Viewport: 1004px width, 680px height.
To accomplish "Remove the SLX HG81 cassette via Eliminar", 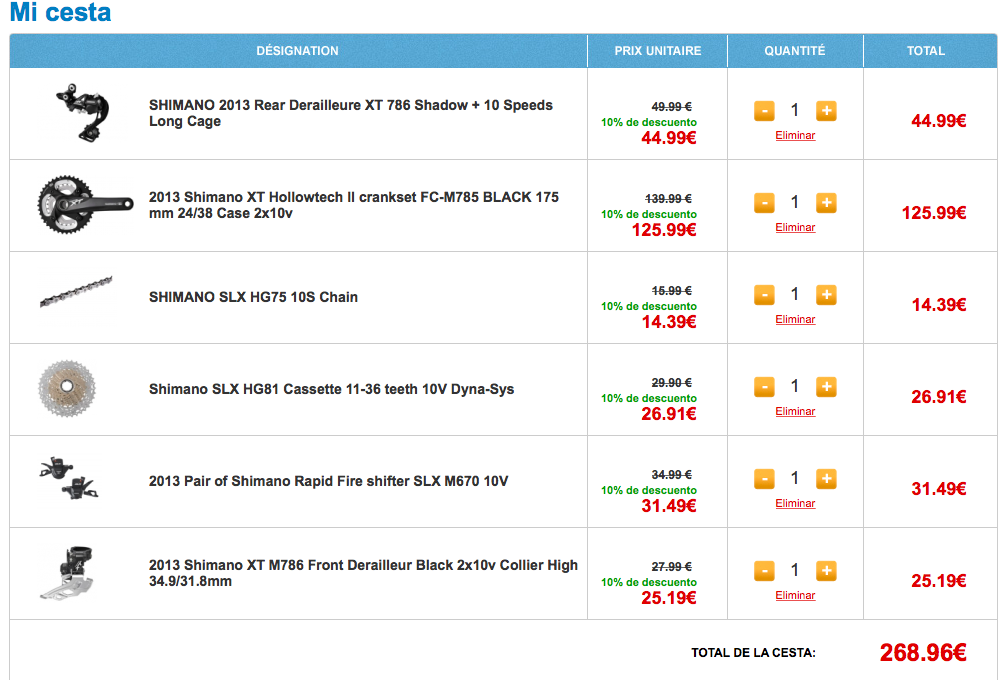I will pos(795,411).
